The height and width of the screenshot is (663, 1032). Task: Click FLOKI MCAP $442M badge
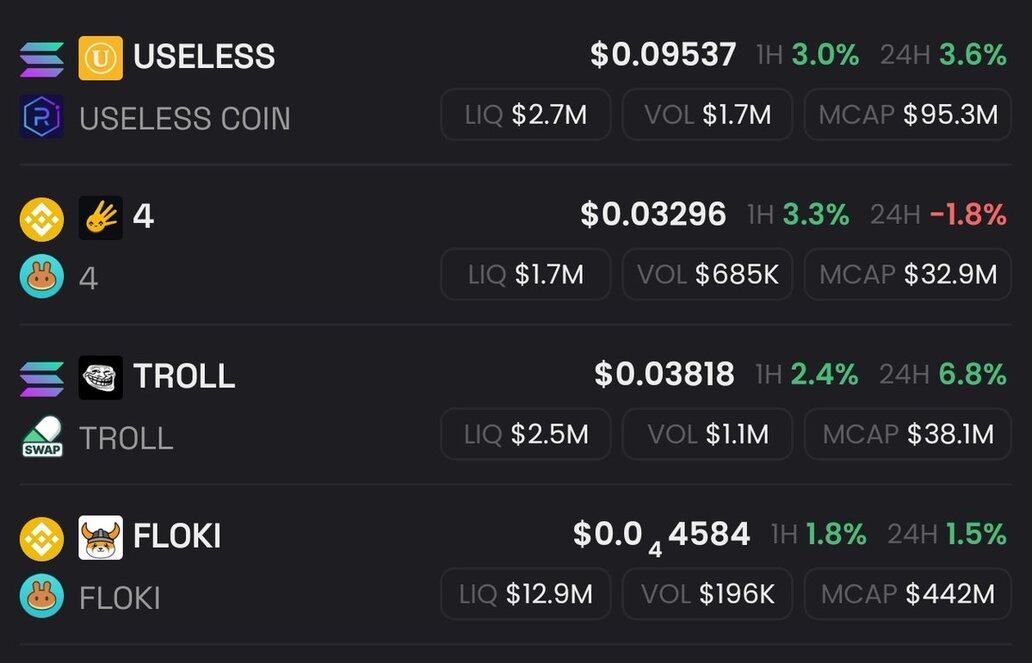907,595
